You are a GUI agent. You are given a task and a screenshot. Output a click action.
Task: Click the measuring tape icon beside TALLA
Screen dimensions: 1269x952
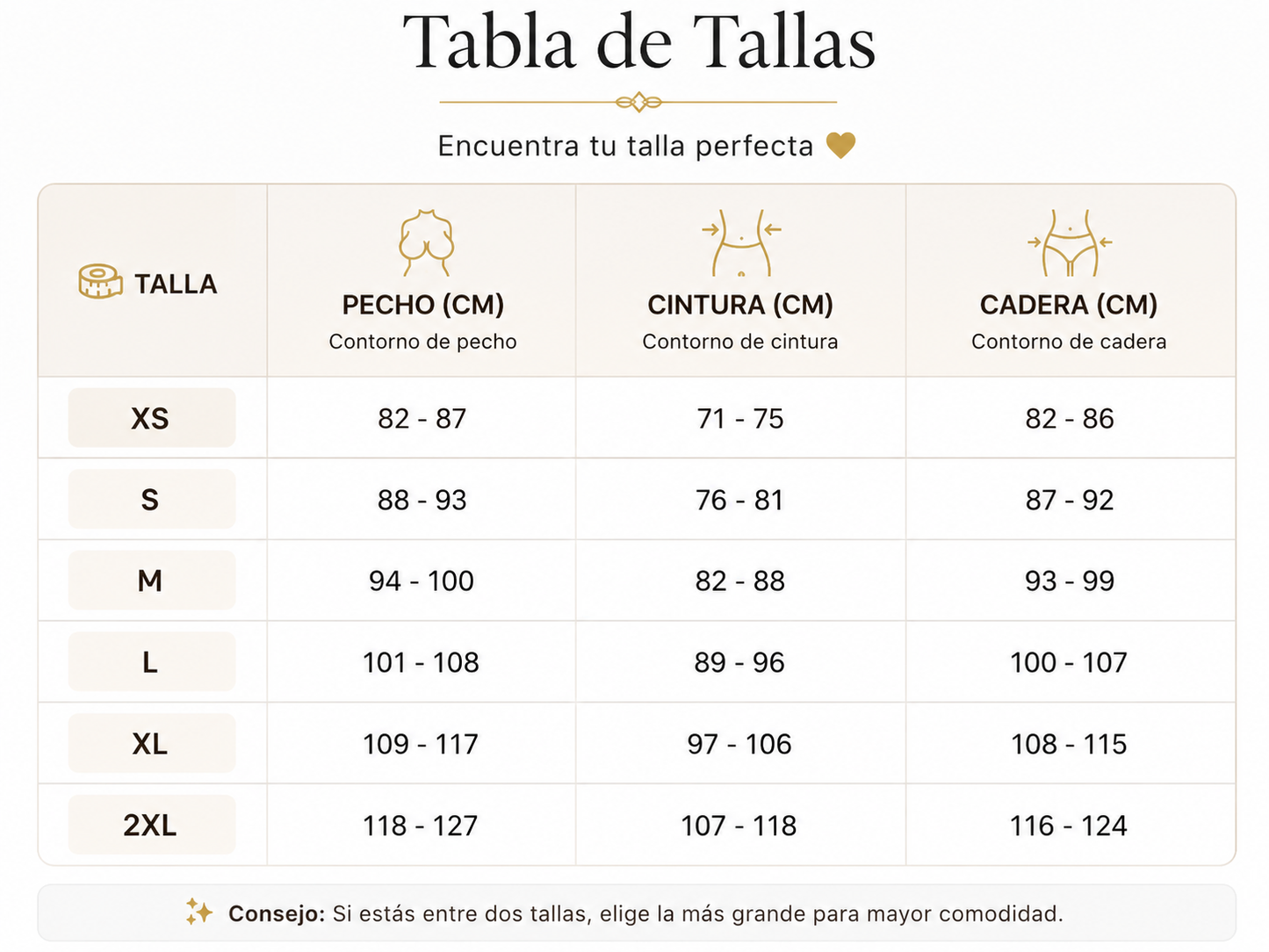pyautogui.click(x=100, y=282)
